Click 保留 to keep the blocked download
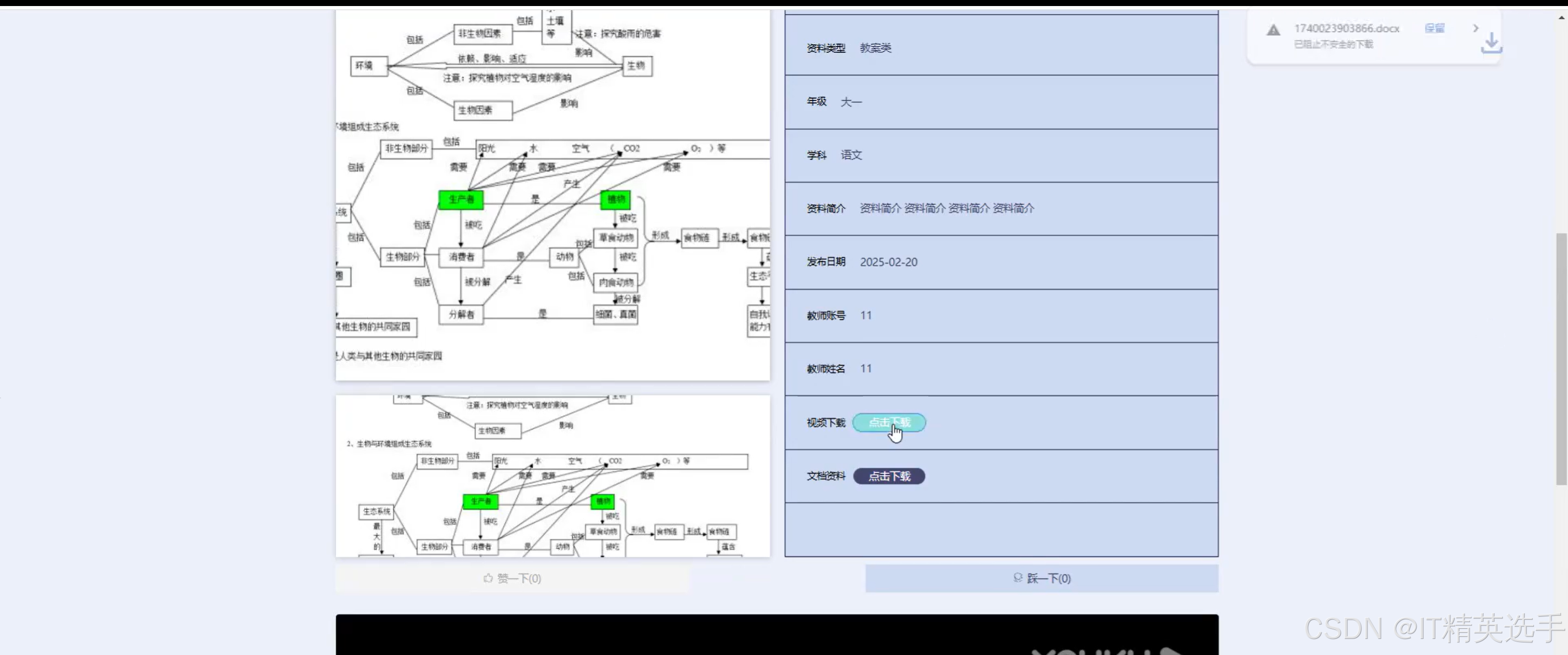 [x=1434, y=28]
